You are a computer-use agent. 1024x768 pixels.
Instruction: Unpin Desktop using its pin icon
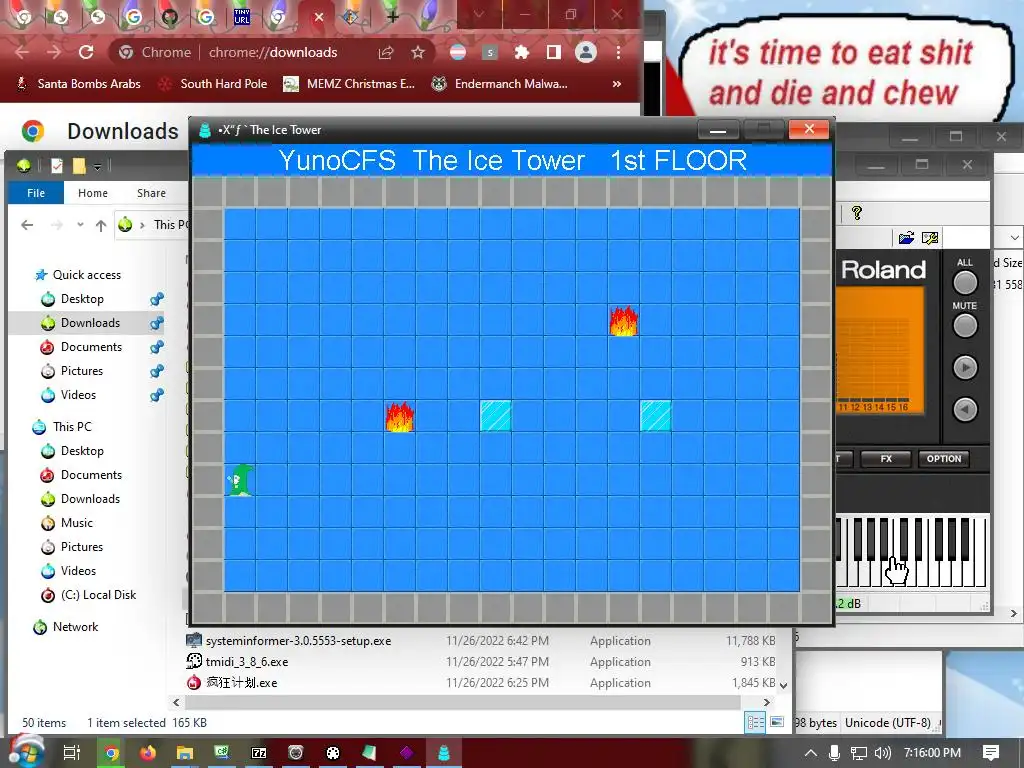157,299
